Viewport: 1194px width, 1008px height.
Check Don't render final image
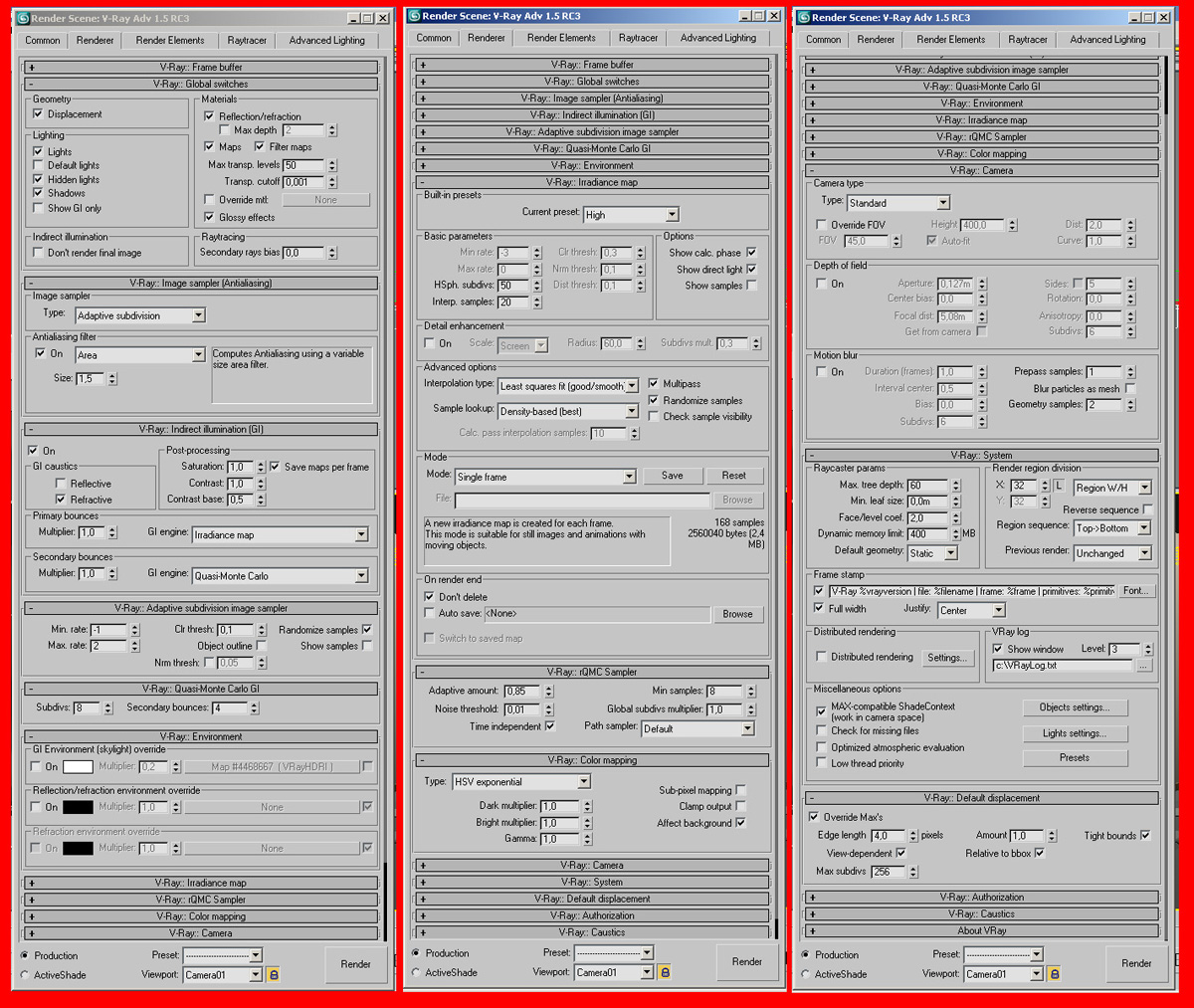(39, 253)
